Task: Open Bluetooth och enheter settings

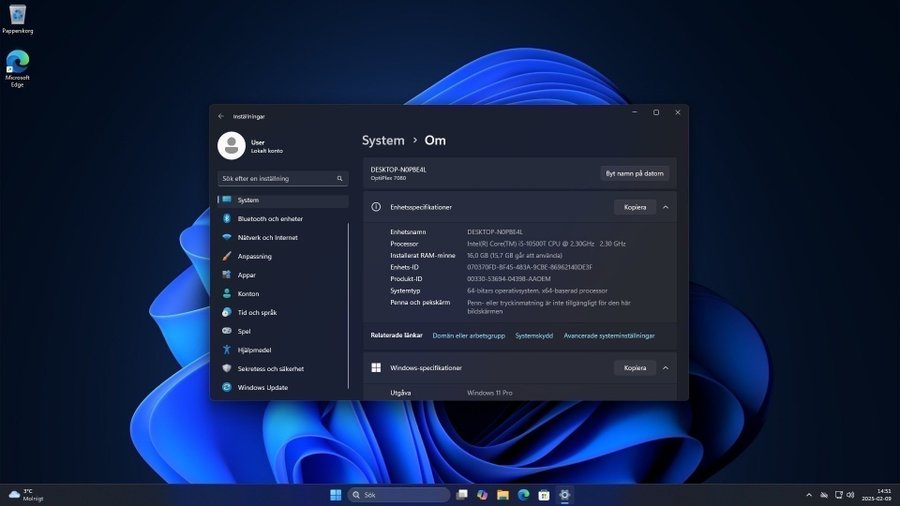Action: (269, 219)
